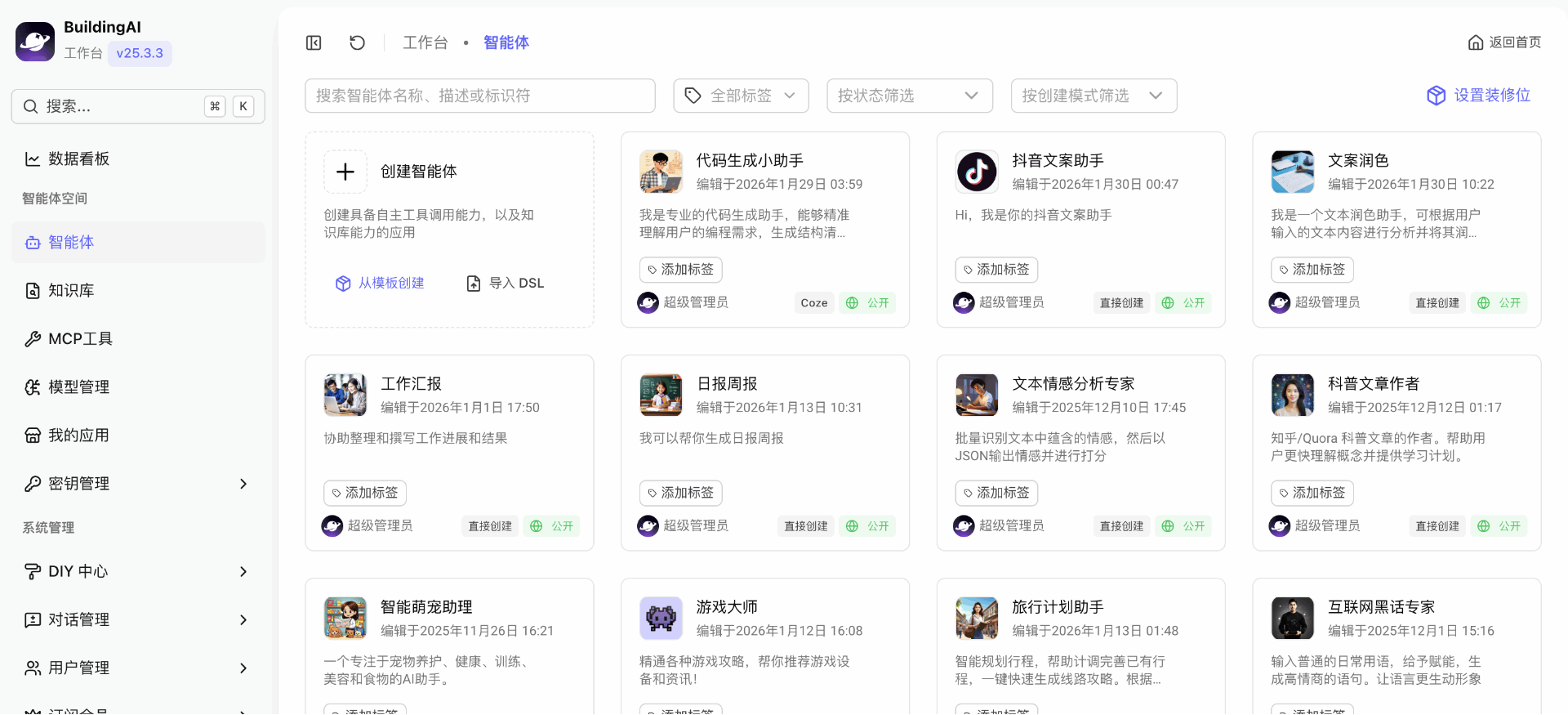Click the 互联网黑话专家 avatar image
Viewport: 1568px width, 715px height.
[1292, 619]
